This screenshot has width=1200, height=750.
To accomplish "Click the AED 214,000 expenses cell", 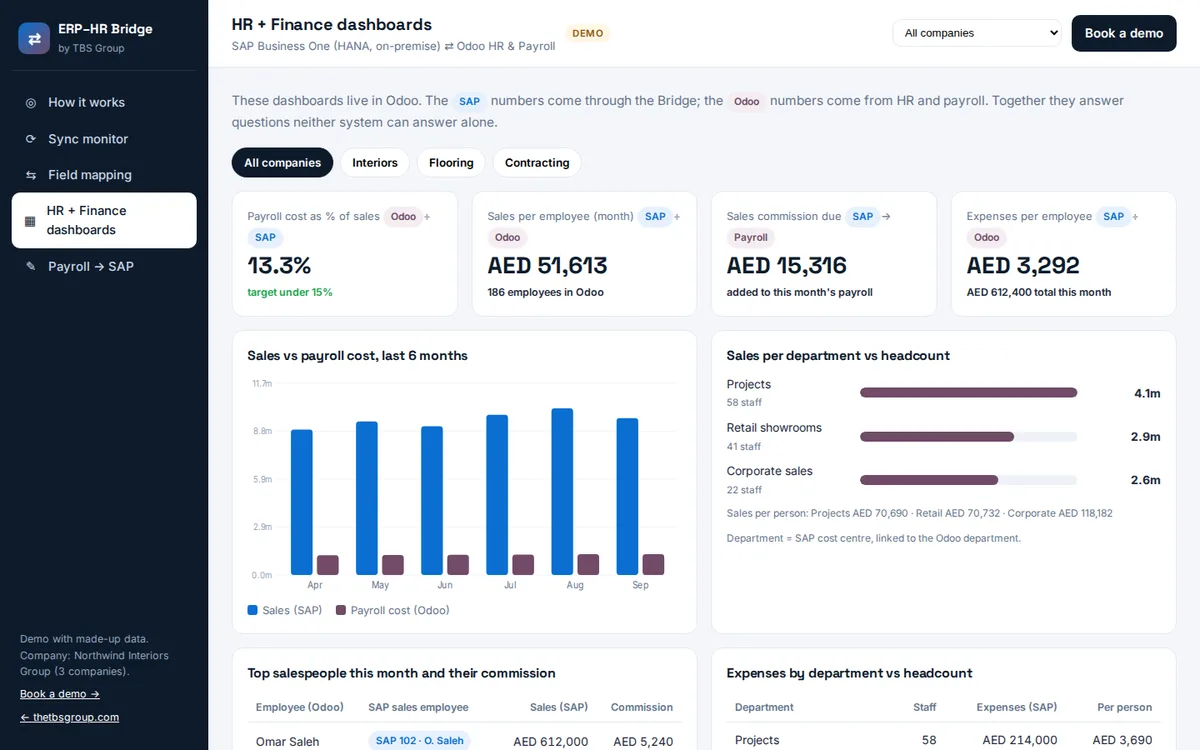I will tap(1020, 740).
